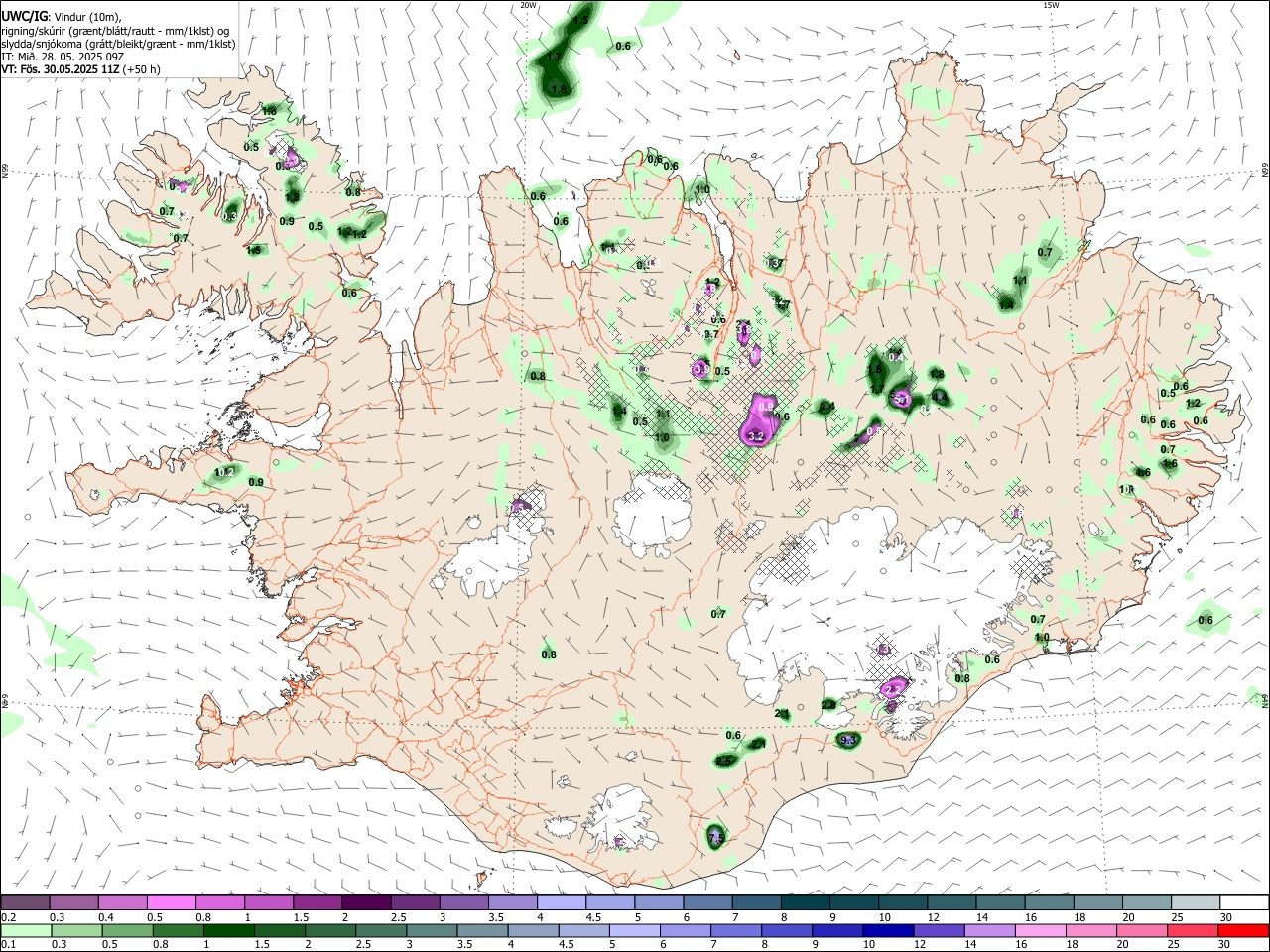The image size is (1270, 952).
Task: Click the lavender rain swatch labeled 5
Action: click(x=636, y=930)
